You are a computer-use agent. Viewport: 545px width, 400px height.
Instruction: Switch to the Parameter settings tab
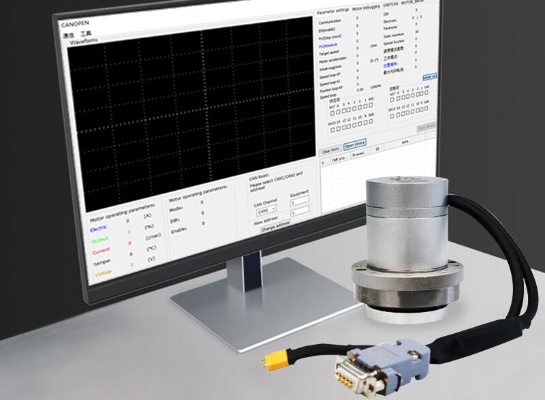333,11
